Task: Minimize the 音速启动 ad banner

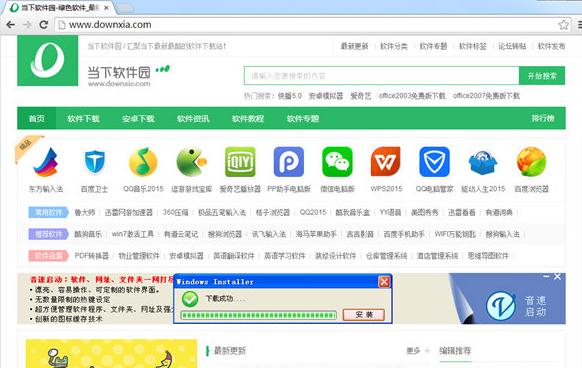Action: pyautogui.click(x=546, y=277)
